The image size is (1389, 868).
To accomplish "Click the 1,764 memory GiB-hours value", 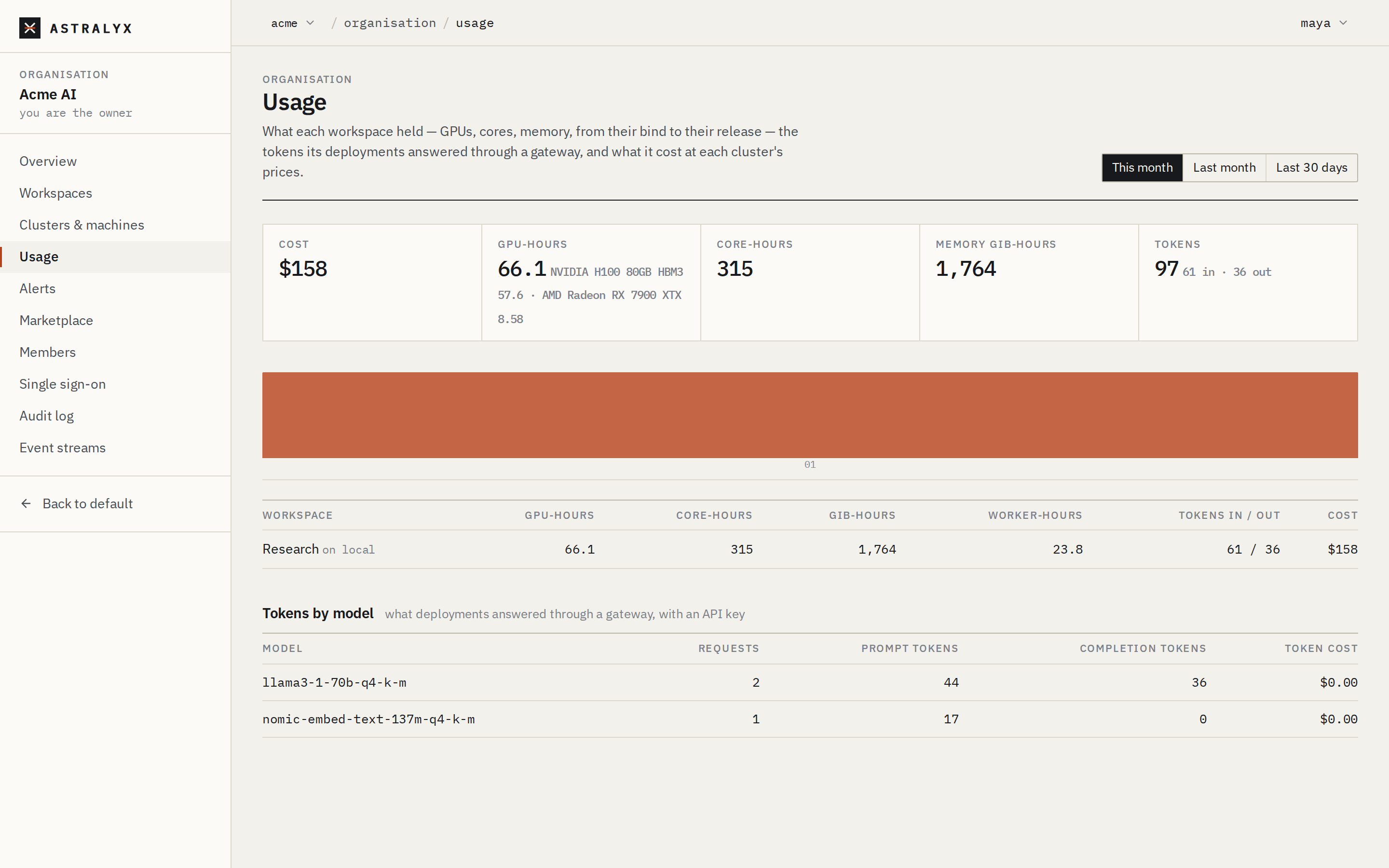I will click(x=966, y=269).
